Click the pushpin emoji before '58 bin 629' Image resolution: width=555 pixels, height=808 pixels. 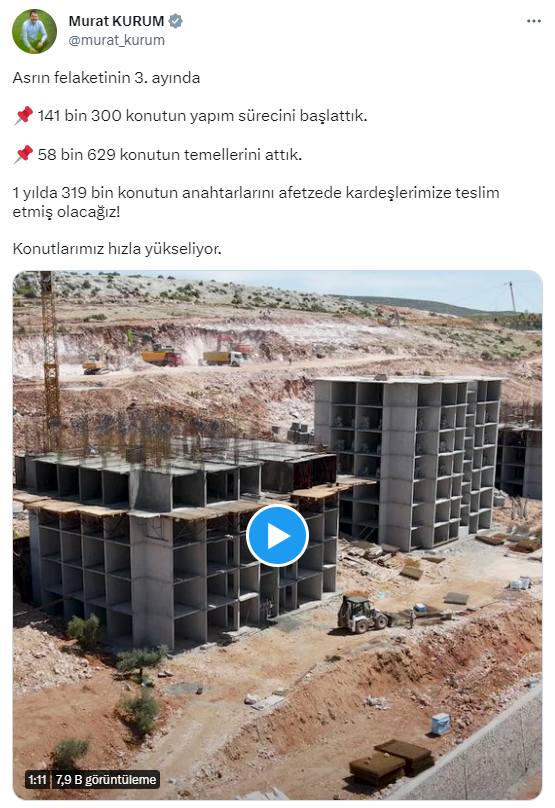[23, 154]
